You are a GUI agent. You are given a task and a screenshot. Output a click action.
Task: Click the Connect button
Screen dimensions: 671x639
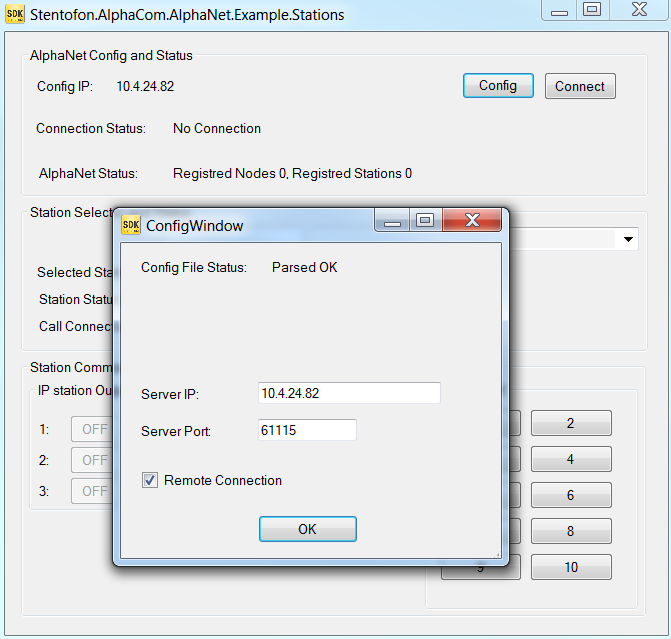pyautogui.click(x=580, y=86)
